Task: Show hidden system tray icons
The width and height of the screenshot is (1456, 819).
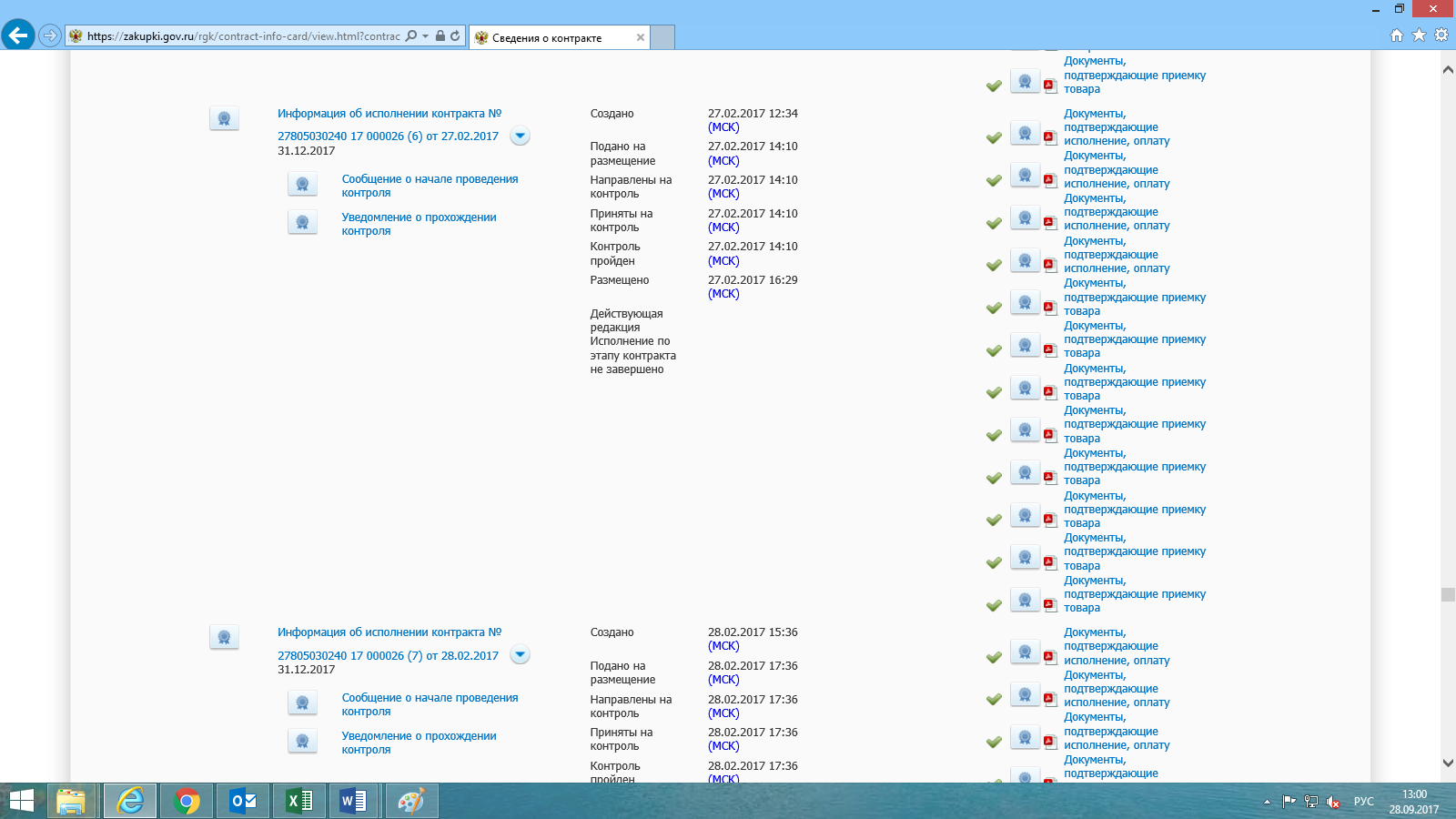Action: [x=1267, y=802]
